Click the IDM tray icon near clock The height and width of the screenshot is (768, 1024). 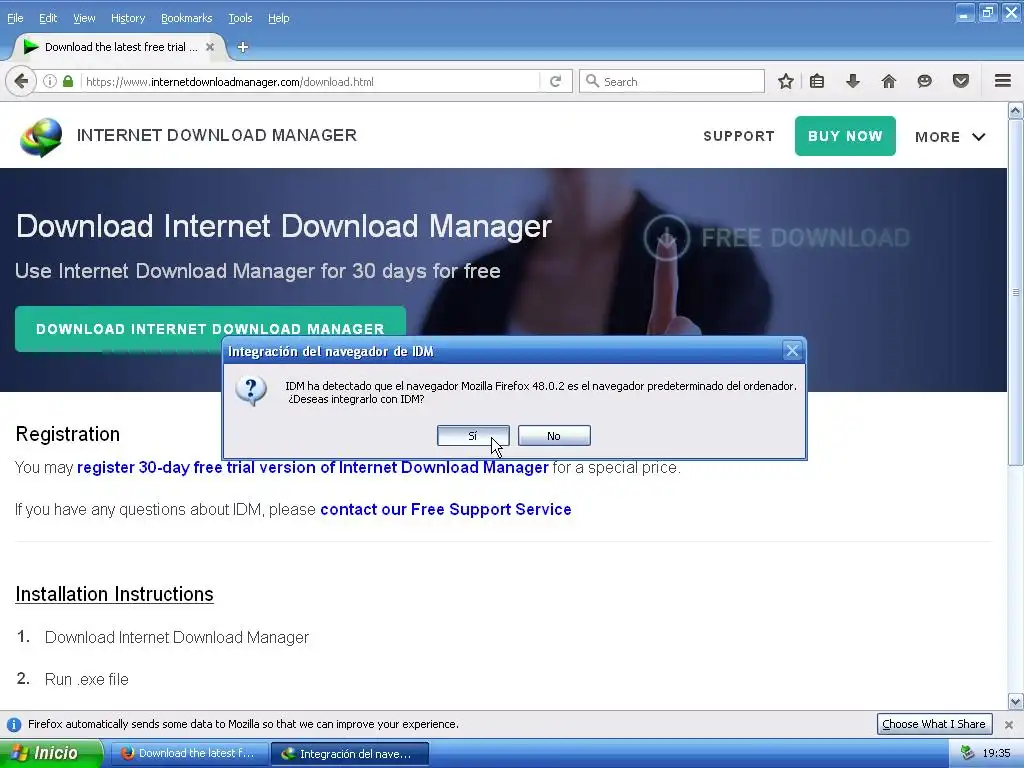click(967, 753)
